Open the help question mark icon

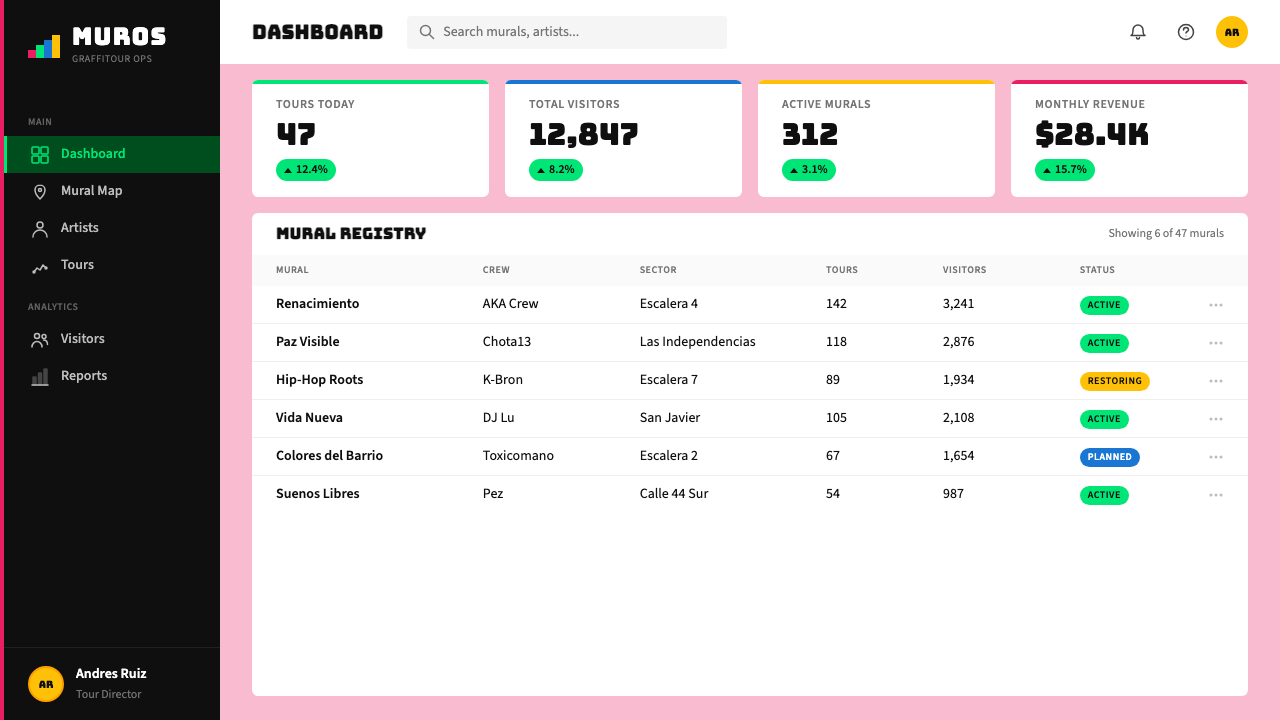click(1186, 32)
